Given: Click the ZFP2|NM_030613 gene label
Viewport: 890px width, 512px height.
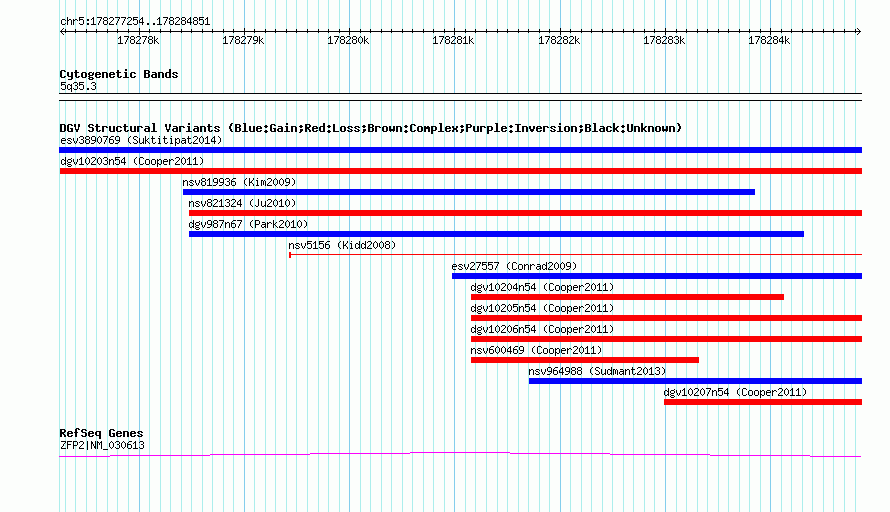Looking at the screenshot, I should pyautogui.click(x=102, y=446).
